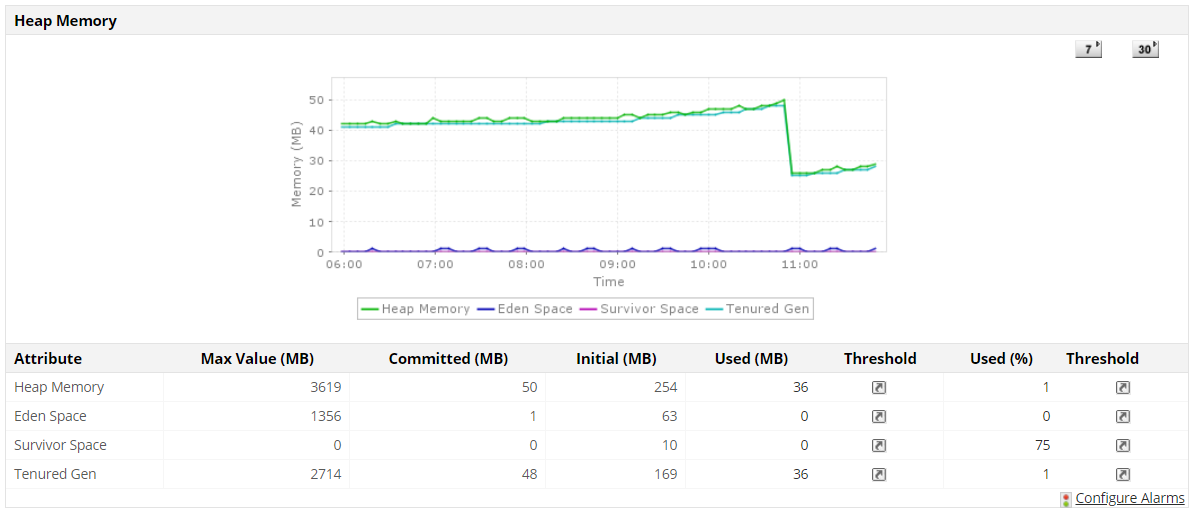Open Eden Space used MB threshold icon
Image resolution: width=1195 pixels, height=515 pixels.
tap(879, 417)
